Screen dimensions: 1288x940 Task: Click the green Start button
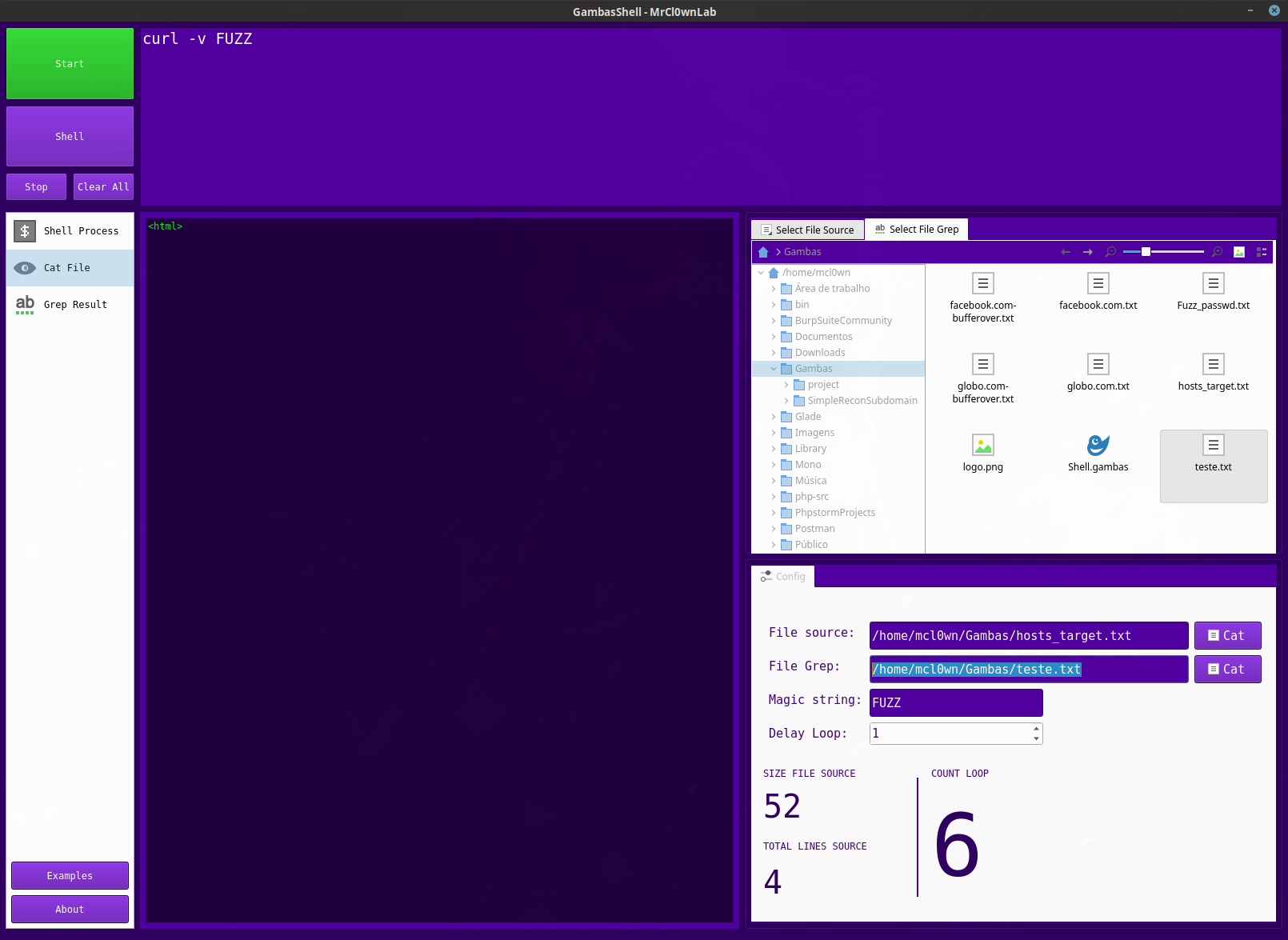coord(70,64)
